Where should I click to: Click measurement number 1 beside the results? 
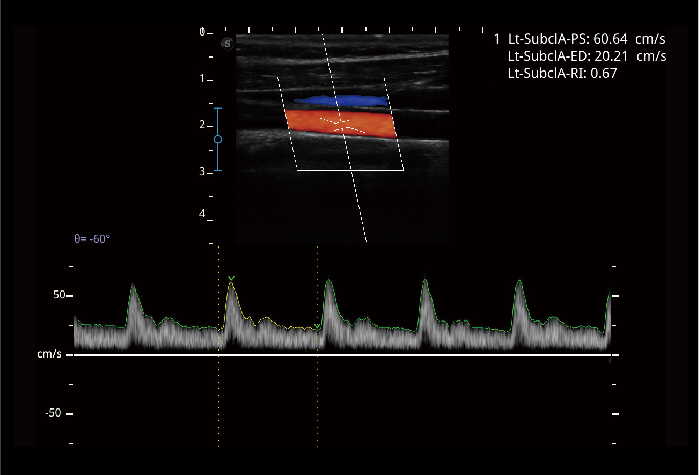coord(497,39)
